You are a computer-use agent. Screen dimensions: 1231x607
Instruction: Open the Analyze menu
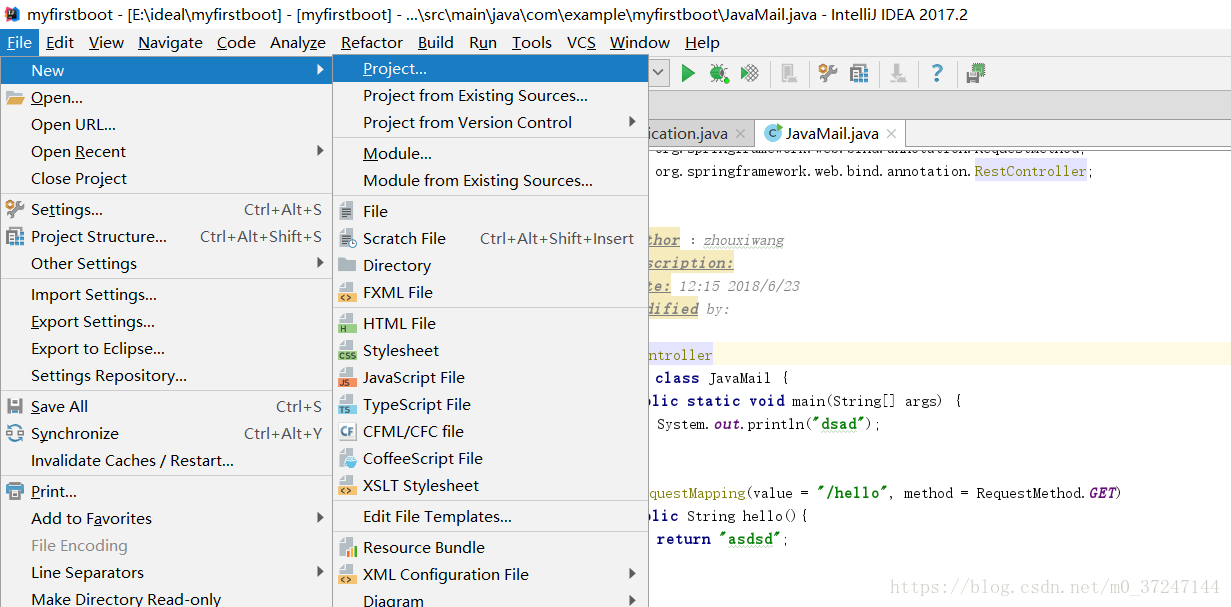(x=298, y=42)
